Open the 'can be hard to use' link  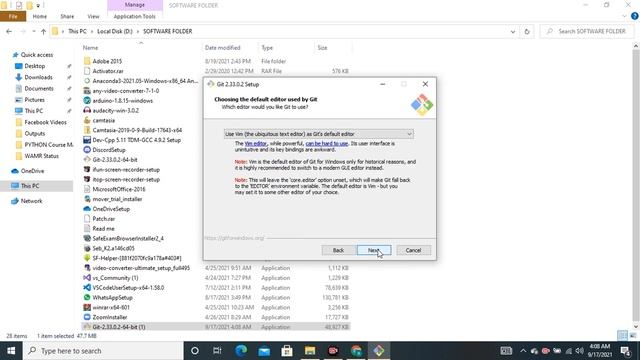point(327,144)
